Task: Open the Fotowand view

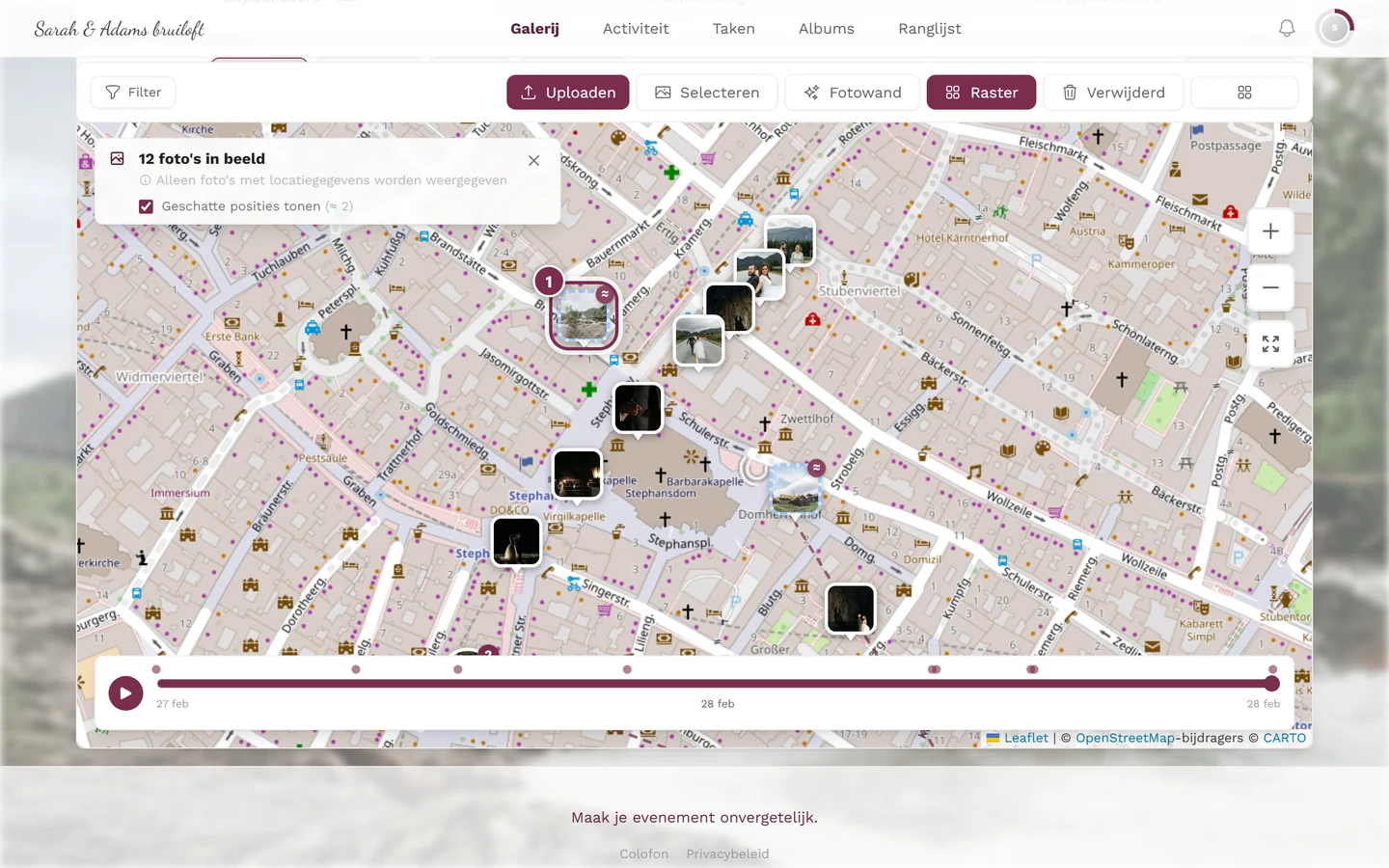Action: click(852, 93)
